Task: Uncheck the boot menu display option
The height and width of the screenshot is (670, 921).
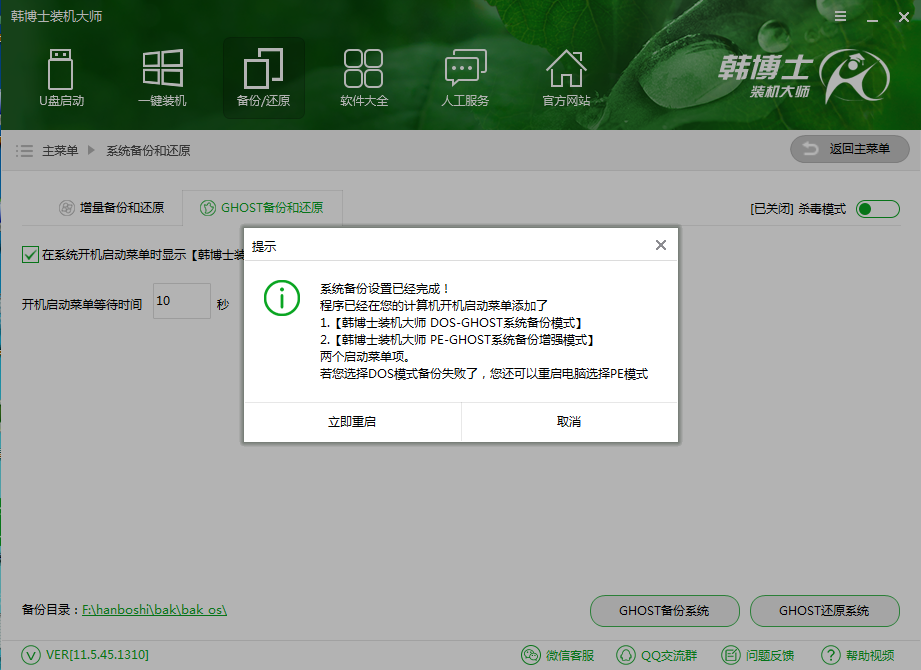Action: (x=29, y=254)
